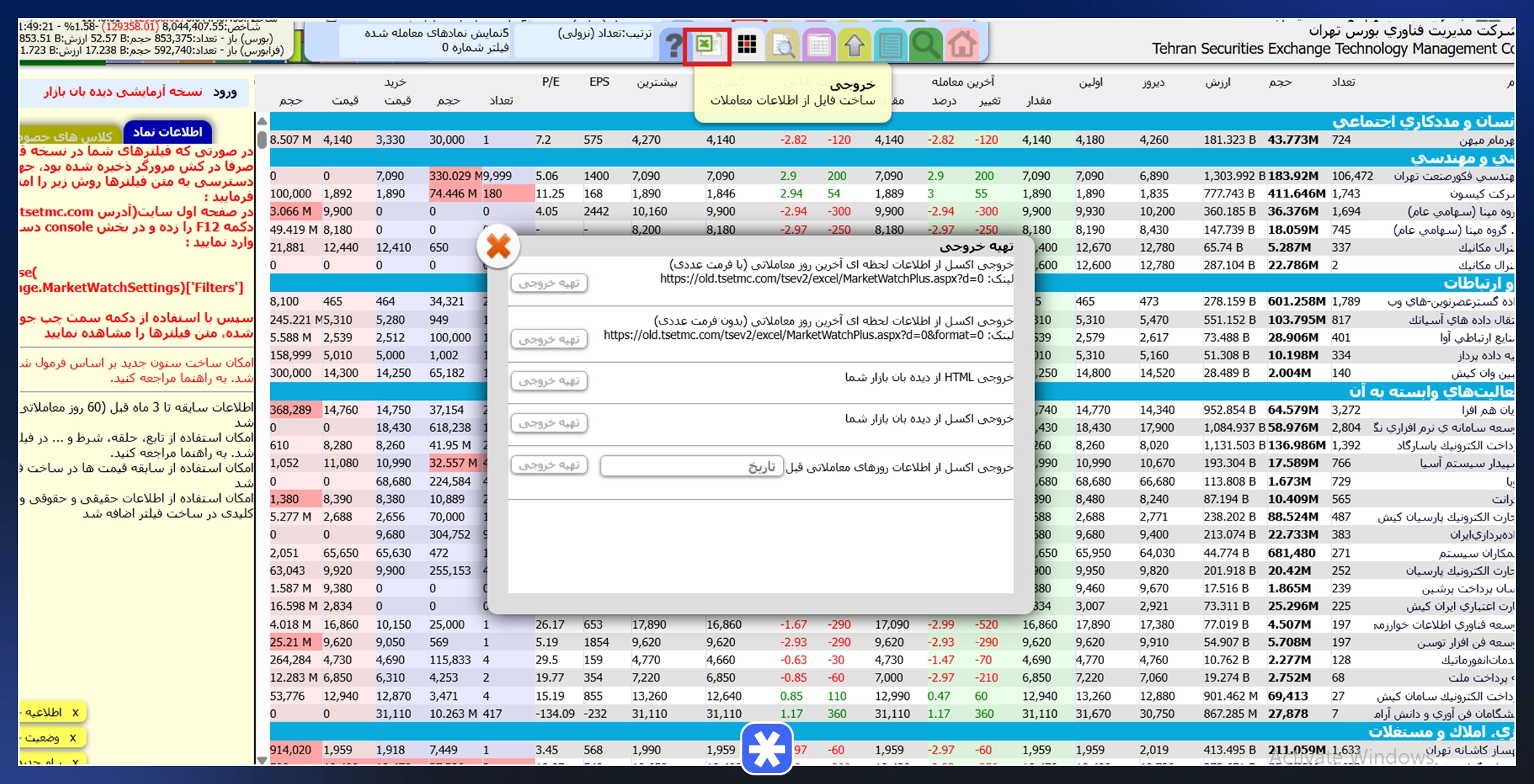Open the purple table/calendar icon
Screen dimensions: 1534x784
[819, 46]
